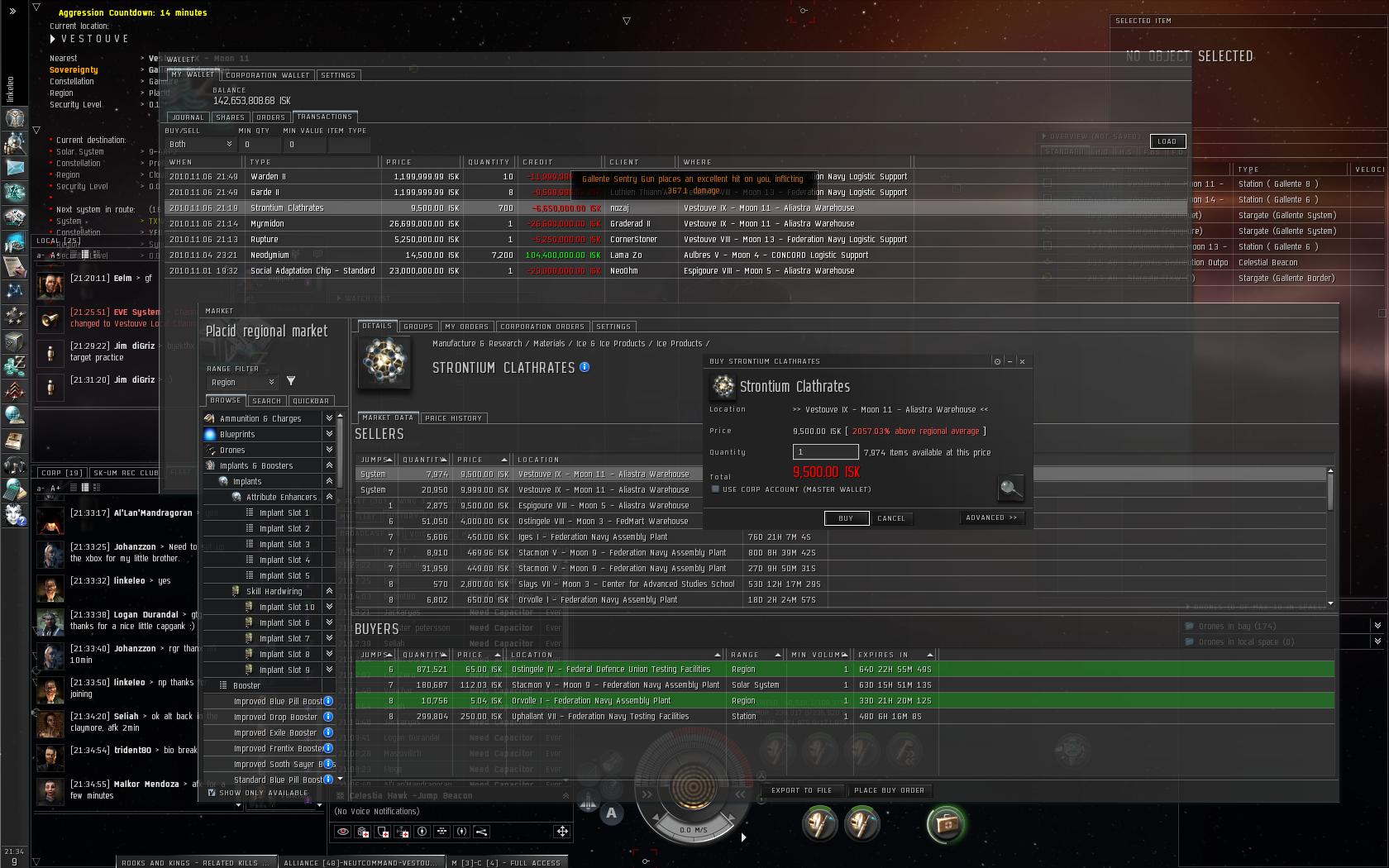Click the market range filter funnel icon
This screenshot has height=868, width=1389.
(291, 381)
